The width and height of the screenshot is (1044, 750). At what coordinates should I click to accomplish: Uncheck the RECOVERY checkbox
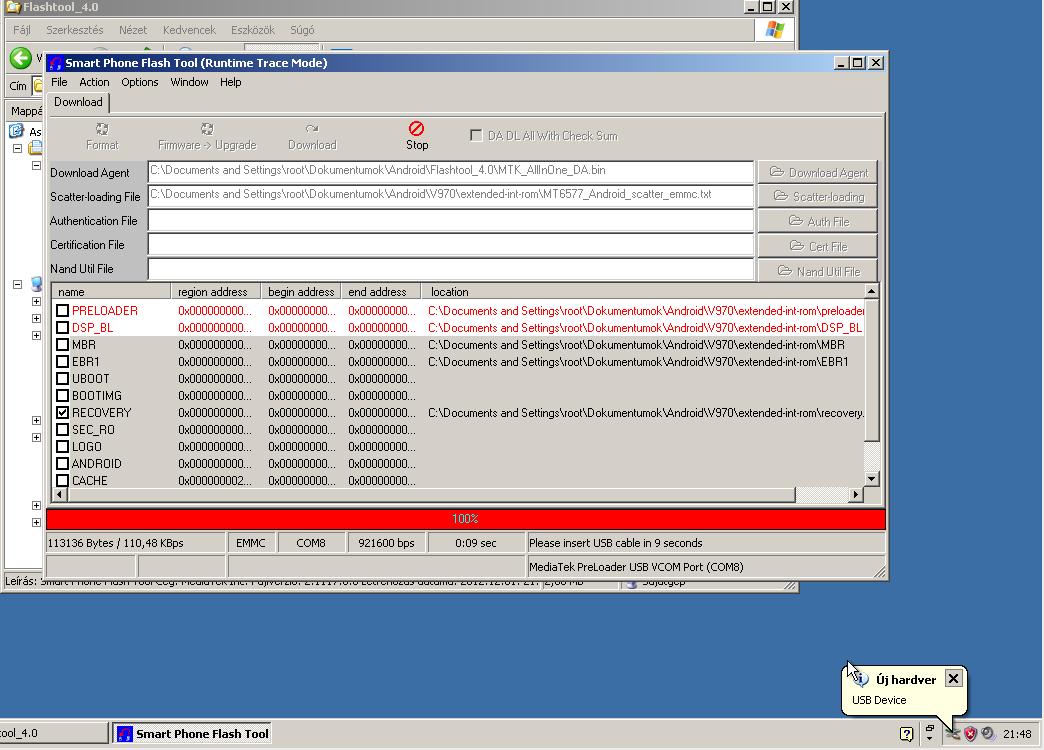tap(63, 412)
